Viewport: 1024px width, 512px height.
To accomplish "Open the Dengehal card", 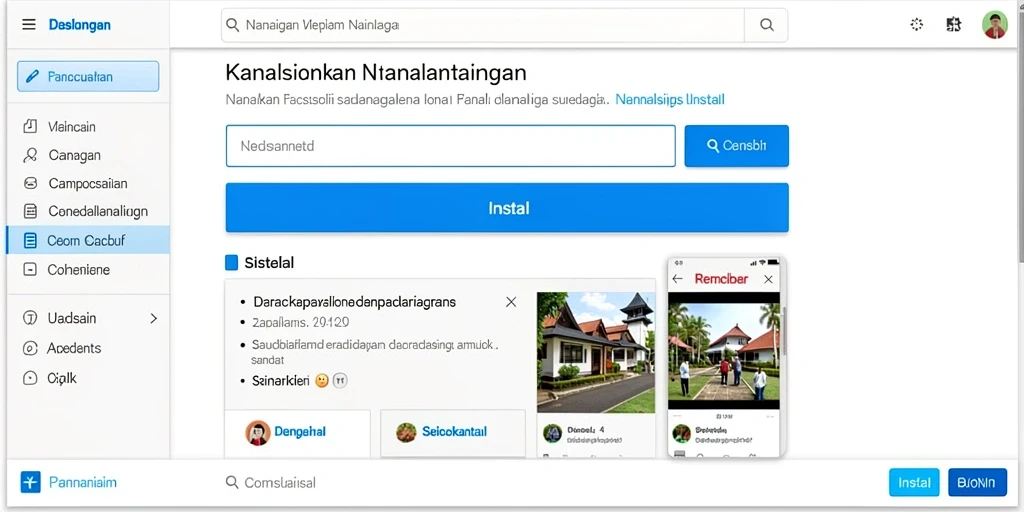I will [298, 432].
